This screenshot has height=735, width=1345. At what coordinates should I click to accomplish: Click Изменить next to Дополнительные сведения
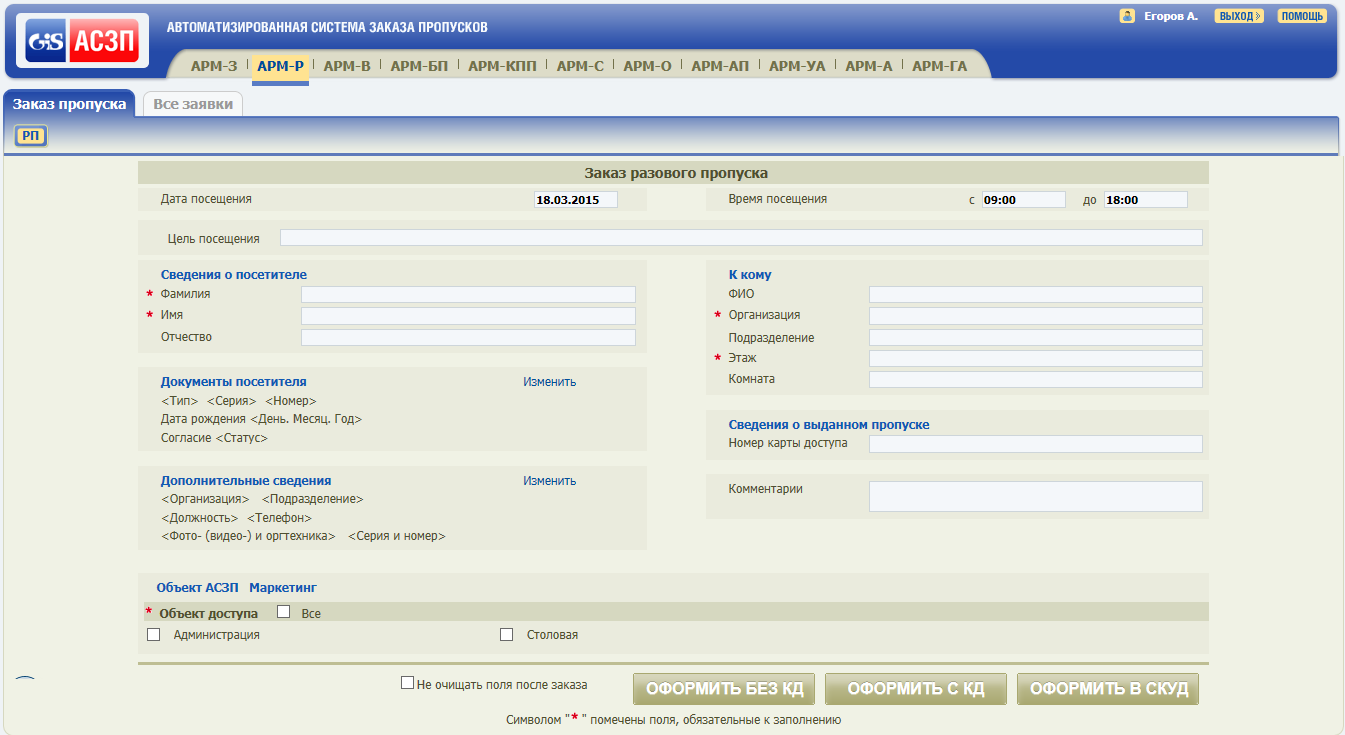point(550,481)
